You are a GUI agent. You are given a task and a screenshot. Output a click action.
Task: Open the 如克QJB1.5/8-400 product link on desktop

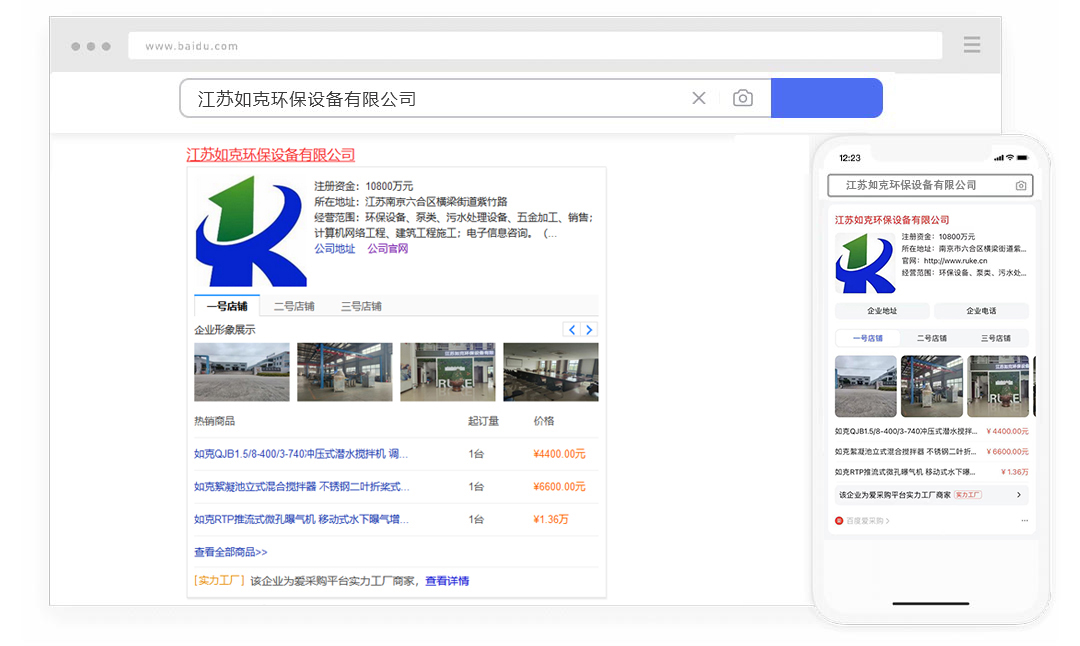(x=301, y=454)
